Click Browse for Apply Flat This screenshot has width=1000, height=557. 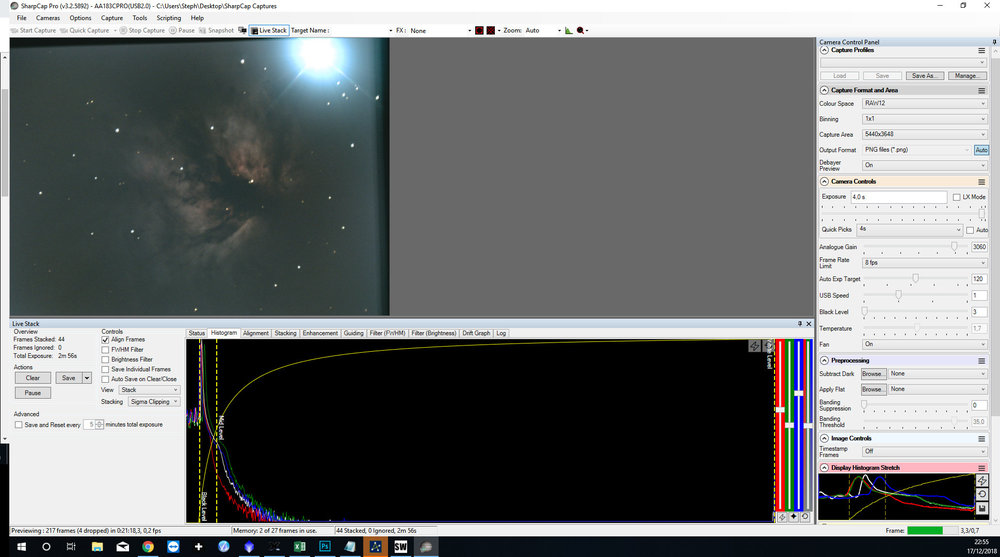873,389
